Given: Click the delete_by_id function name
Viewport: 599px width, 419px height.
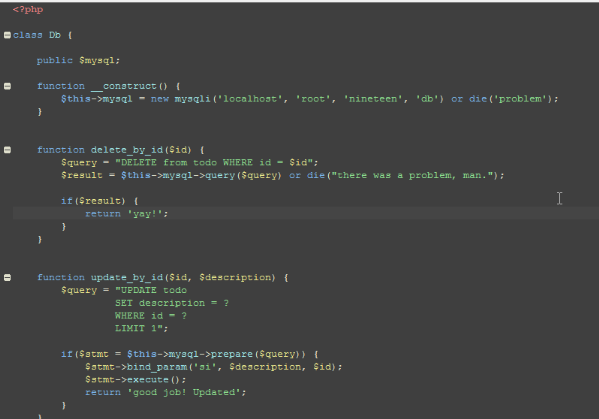Looking at the screenshot, I should click(127, 150).
